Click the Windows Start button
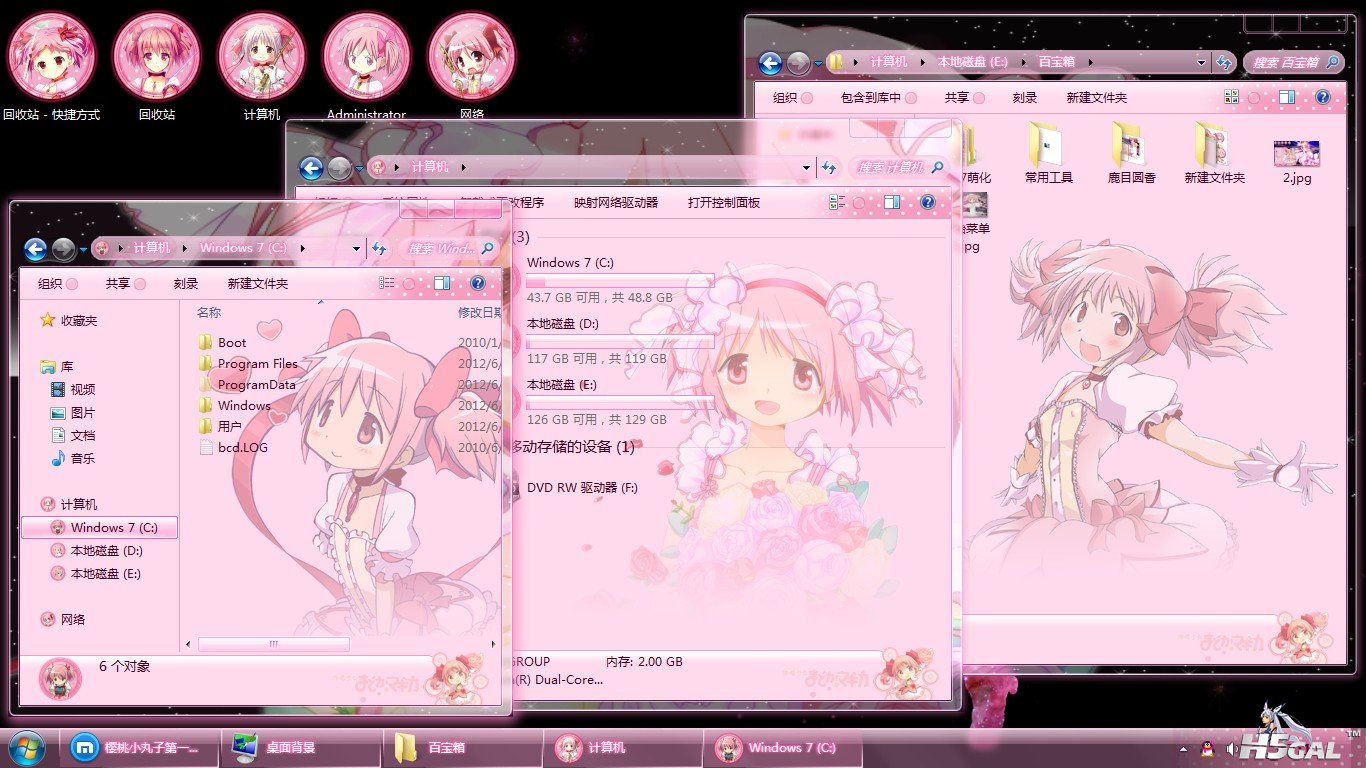1366x768 pixels. pyautogui.click(x=25, y=747)
